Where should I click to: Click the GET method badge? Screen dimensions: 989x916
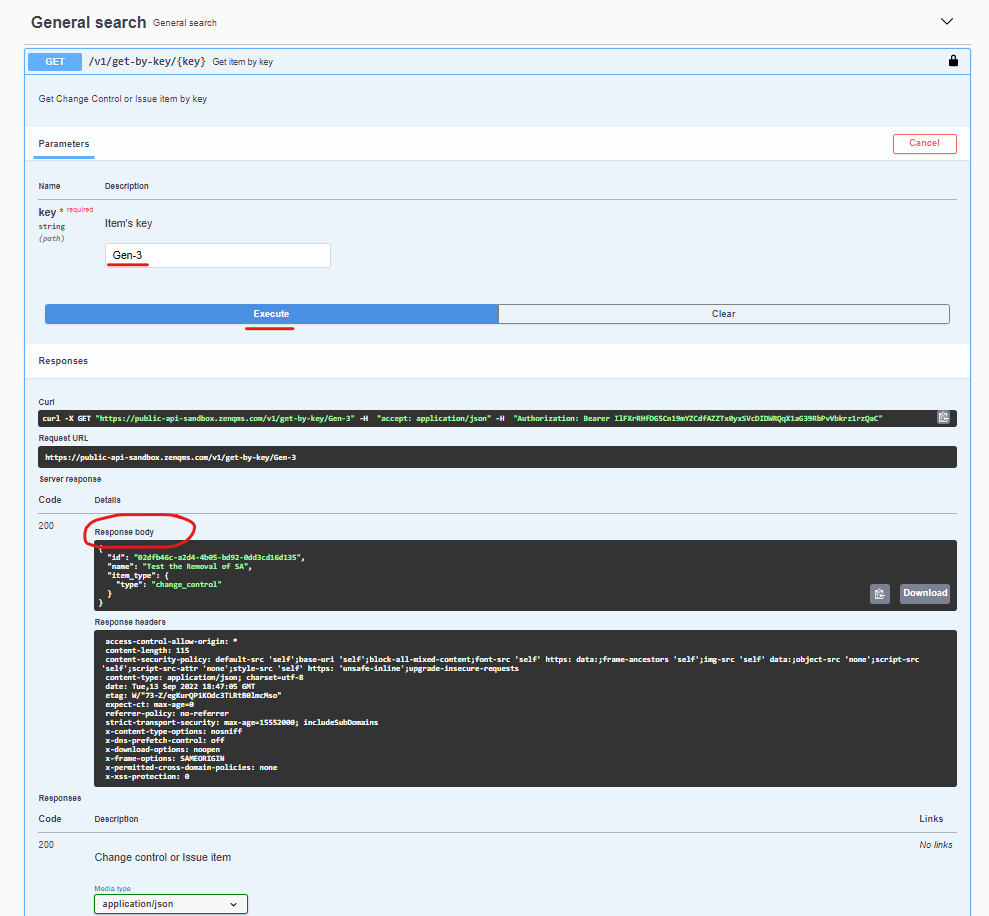pos(55,62)
